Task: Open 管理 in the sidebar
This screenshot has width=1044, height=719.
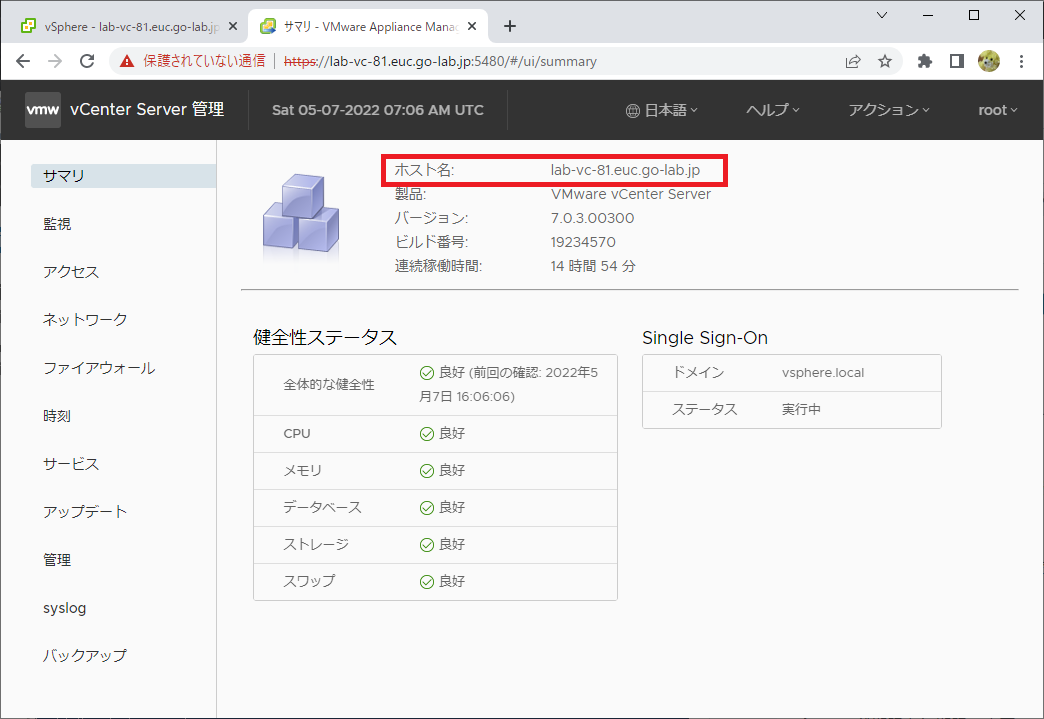Action: [x=57, y=560]
